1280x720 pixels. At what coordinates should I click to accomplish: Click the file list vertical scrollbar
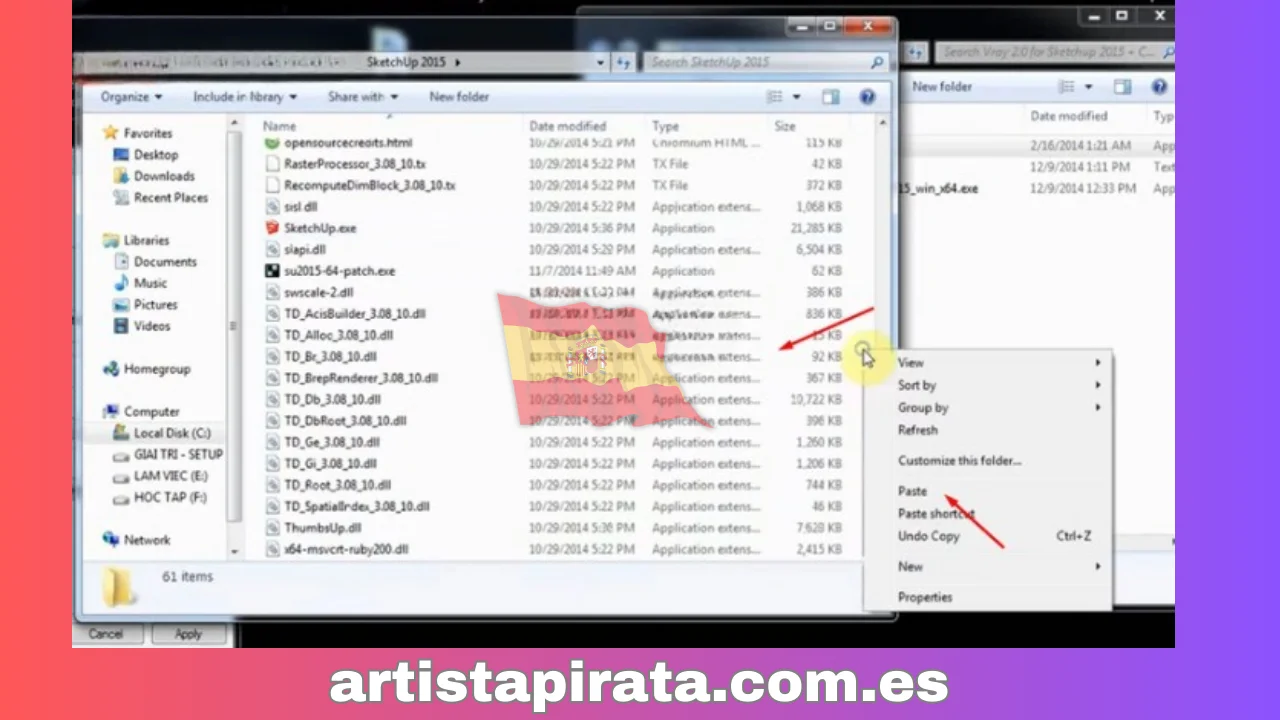(882, 337)
